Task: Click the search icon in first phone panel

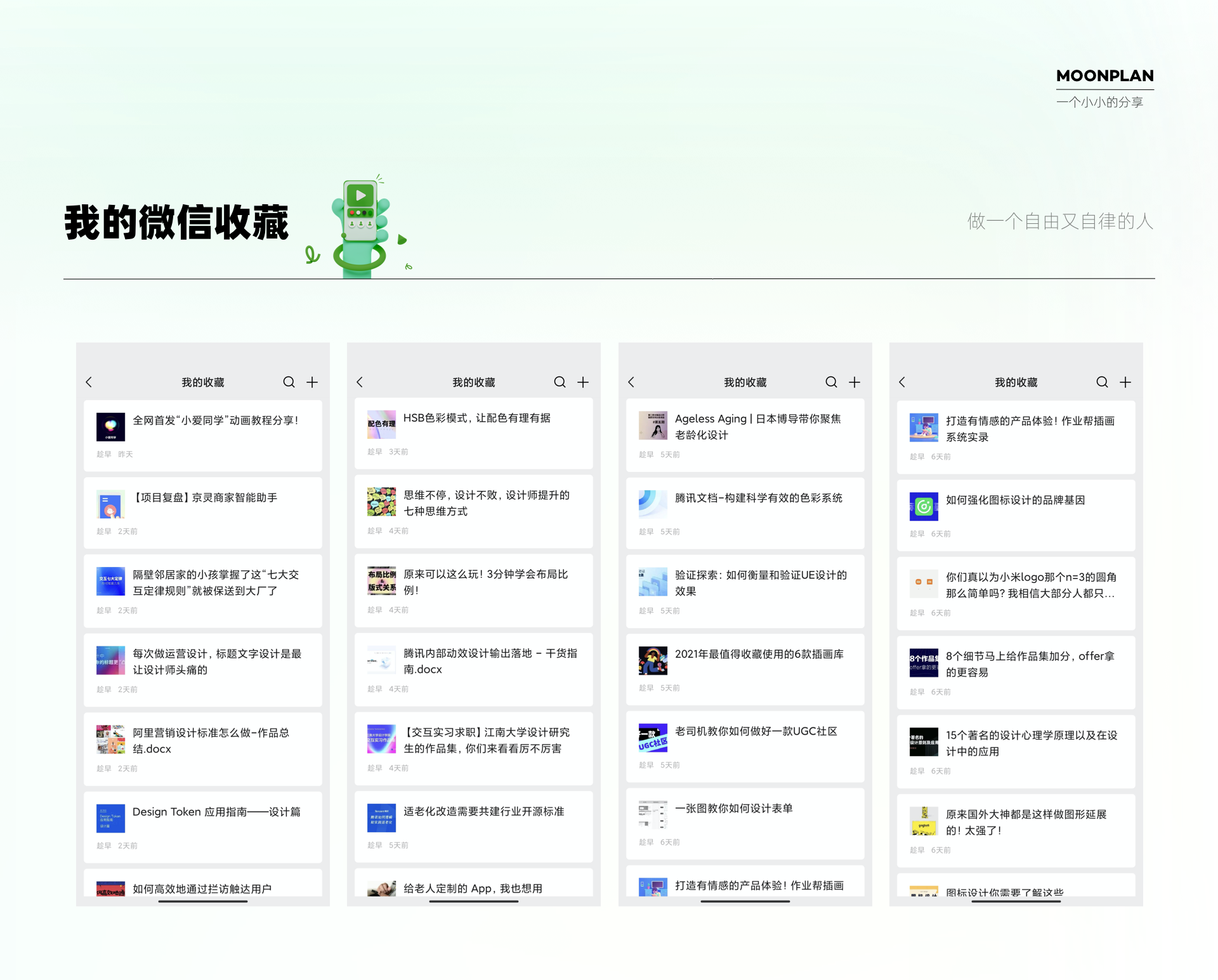Action: point(289,382)
